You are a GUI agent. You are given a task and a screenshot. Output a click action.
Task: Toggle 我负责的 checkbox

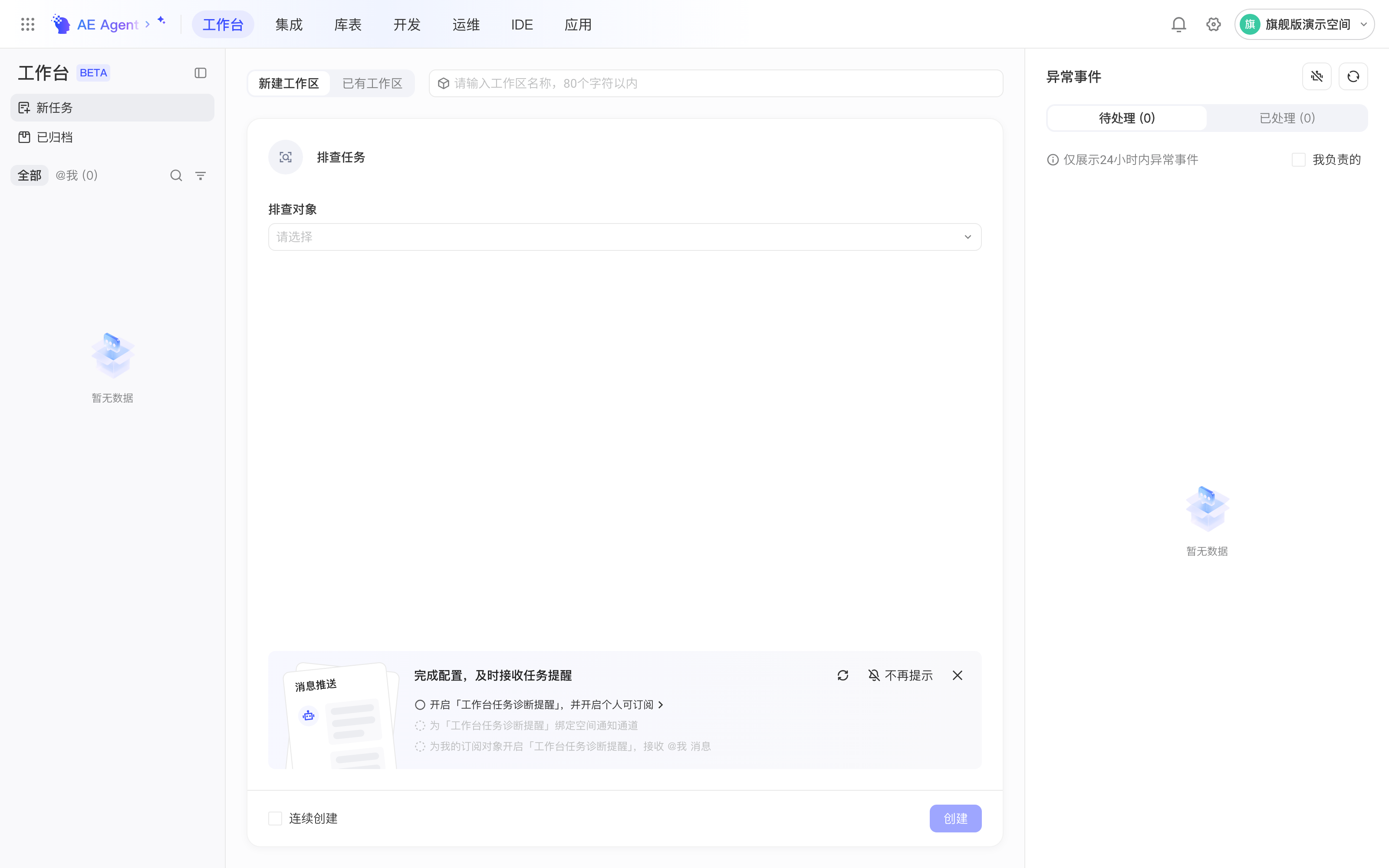(x=1298, y=160)
